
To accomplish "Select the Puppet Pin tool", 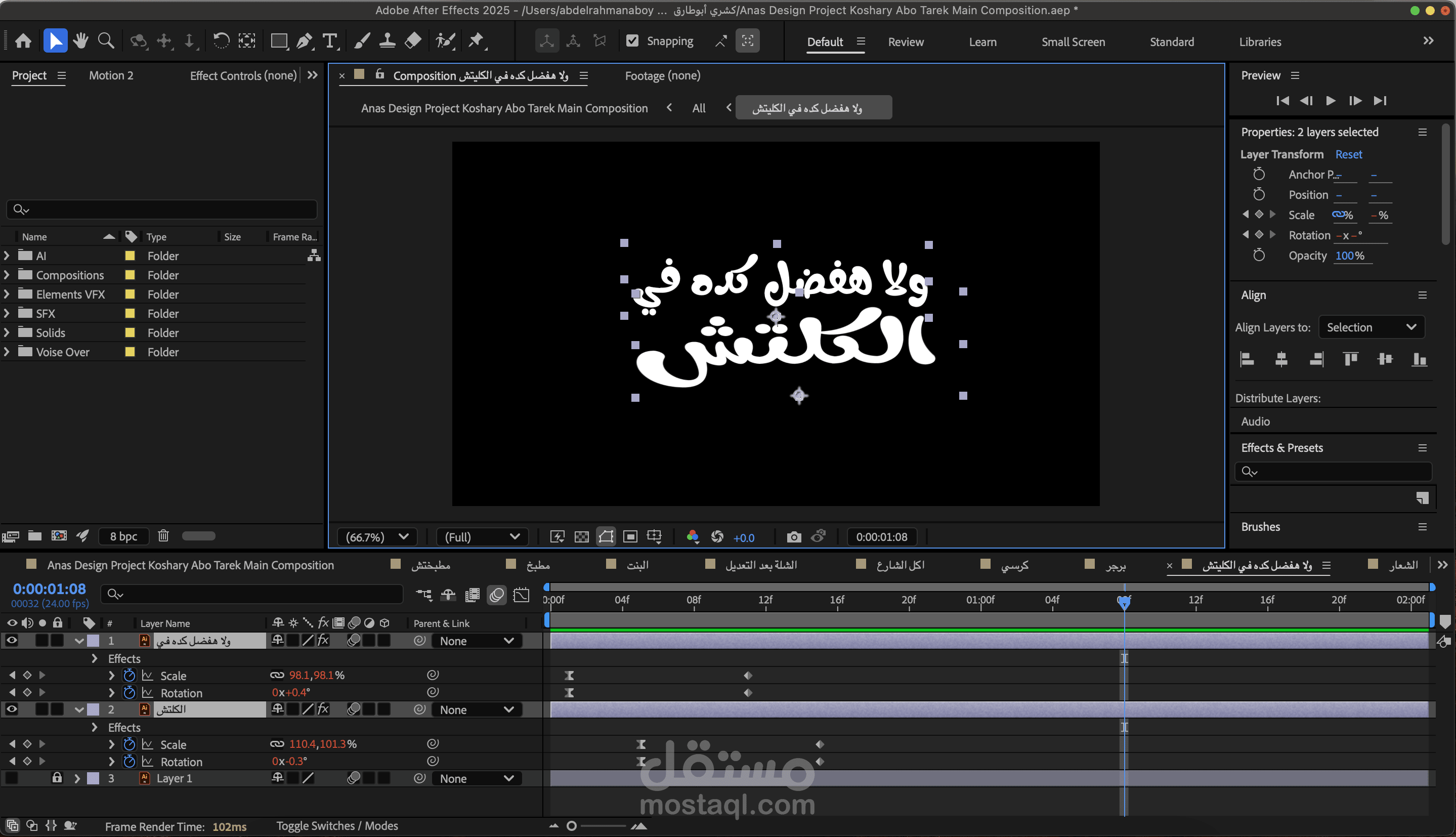I will 476,41.
